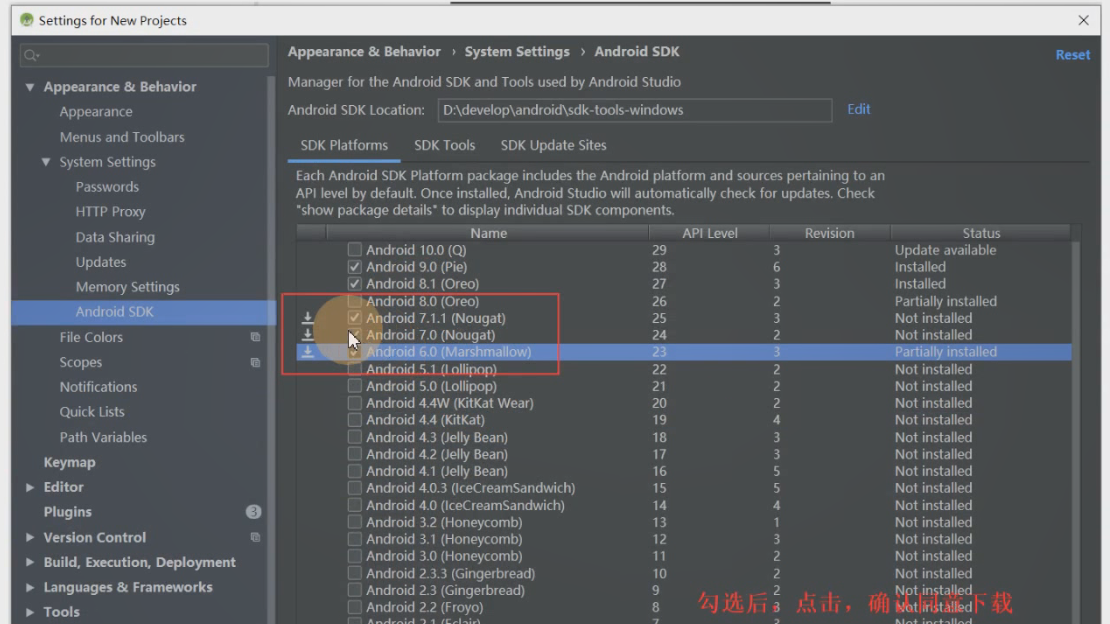Image resolution: width=1110 pixels, height=624 pixels.
Task: Click the Android SDK Location path field
Action: coord(635,110)
